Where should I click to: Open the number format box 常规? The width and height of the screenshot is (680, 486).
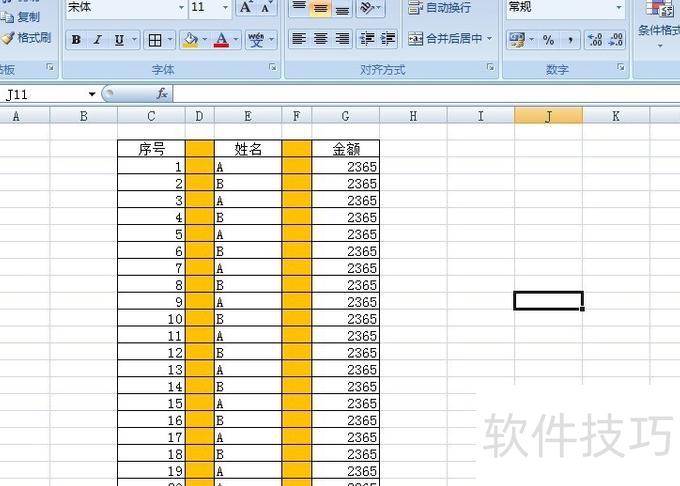point(565,7)
